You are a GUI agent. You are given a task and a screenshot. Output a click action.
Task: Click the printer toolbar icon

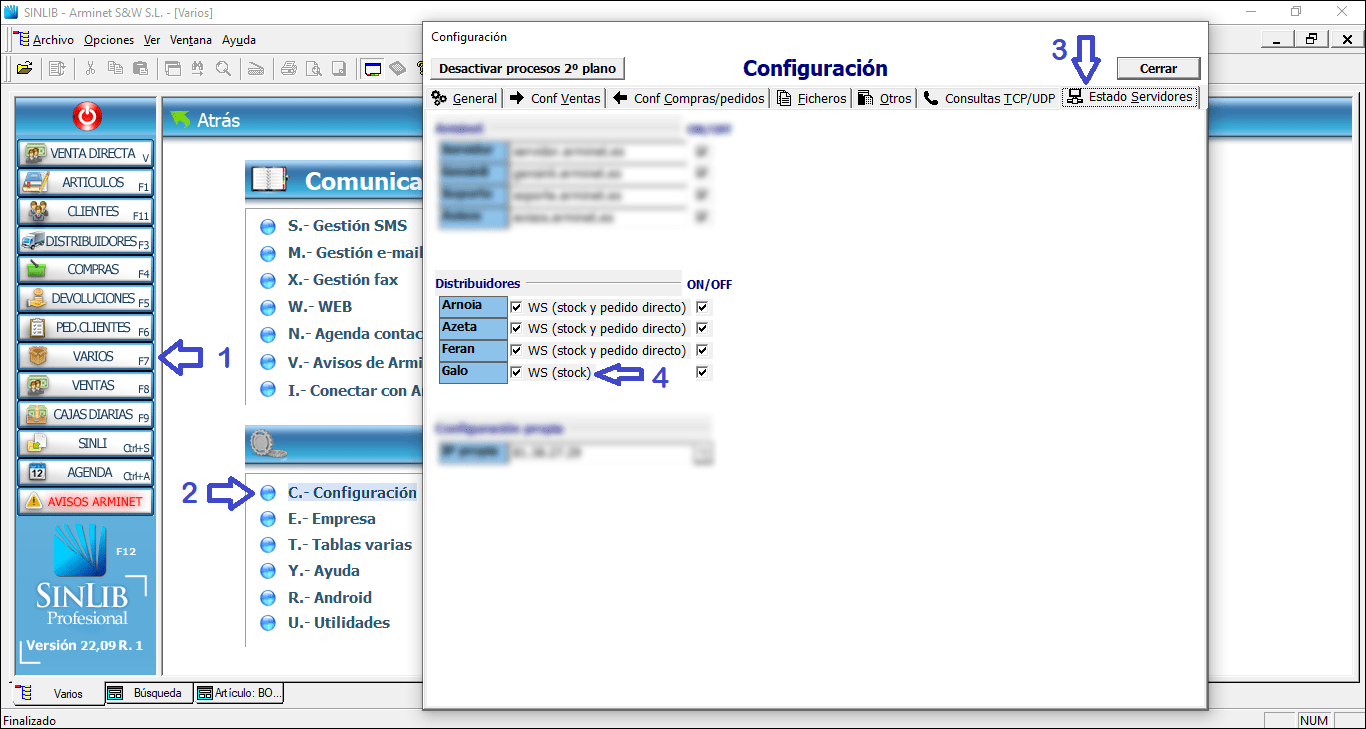tap(289, 69)
